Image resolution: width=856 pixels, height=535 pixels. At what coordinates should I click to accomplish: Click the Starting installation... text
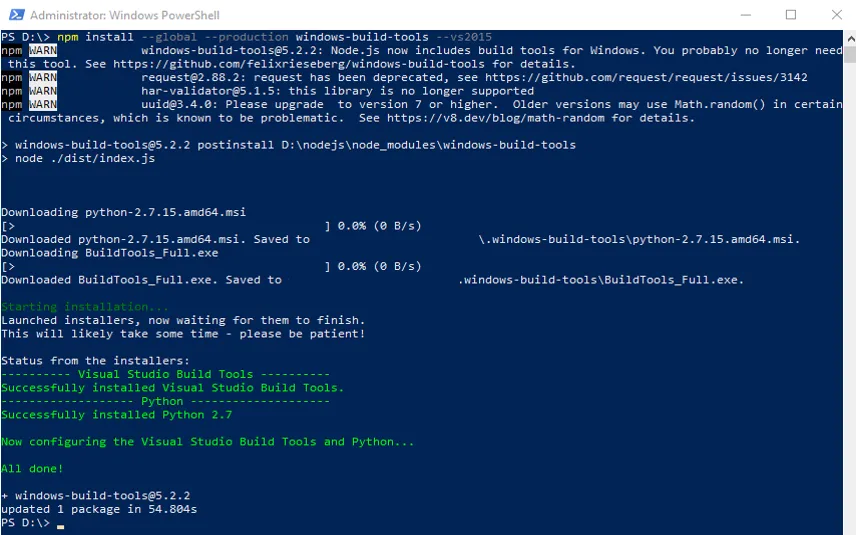point(85,307)
